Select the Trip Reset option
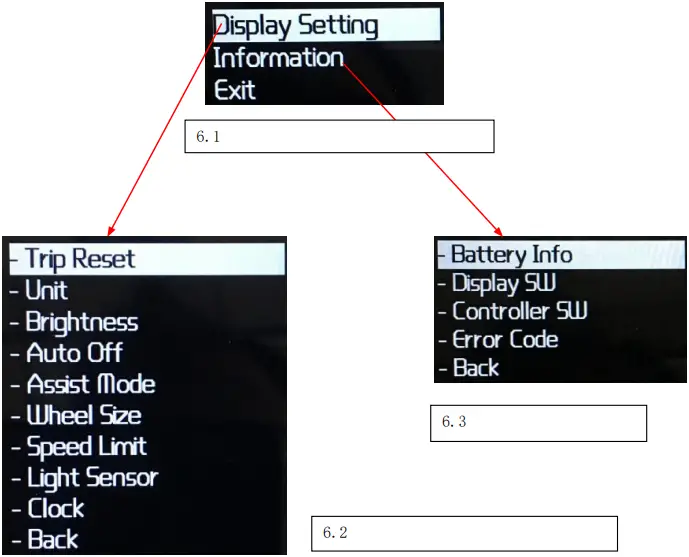The width and height of the screenshot is (689, 557). click(147, 259)
